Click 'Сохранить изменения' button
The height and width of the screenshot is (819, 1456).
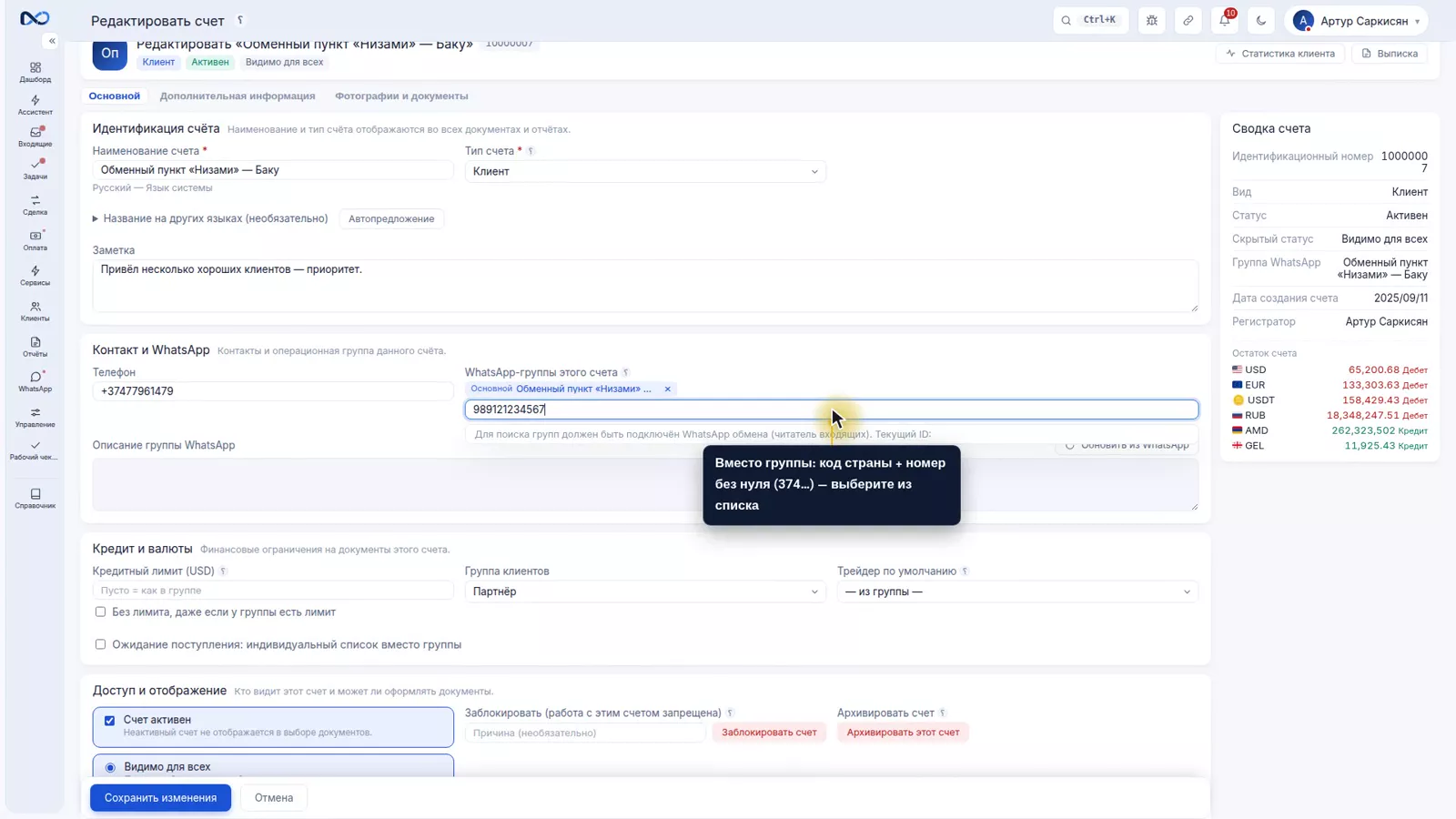(160, 798)
